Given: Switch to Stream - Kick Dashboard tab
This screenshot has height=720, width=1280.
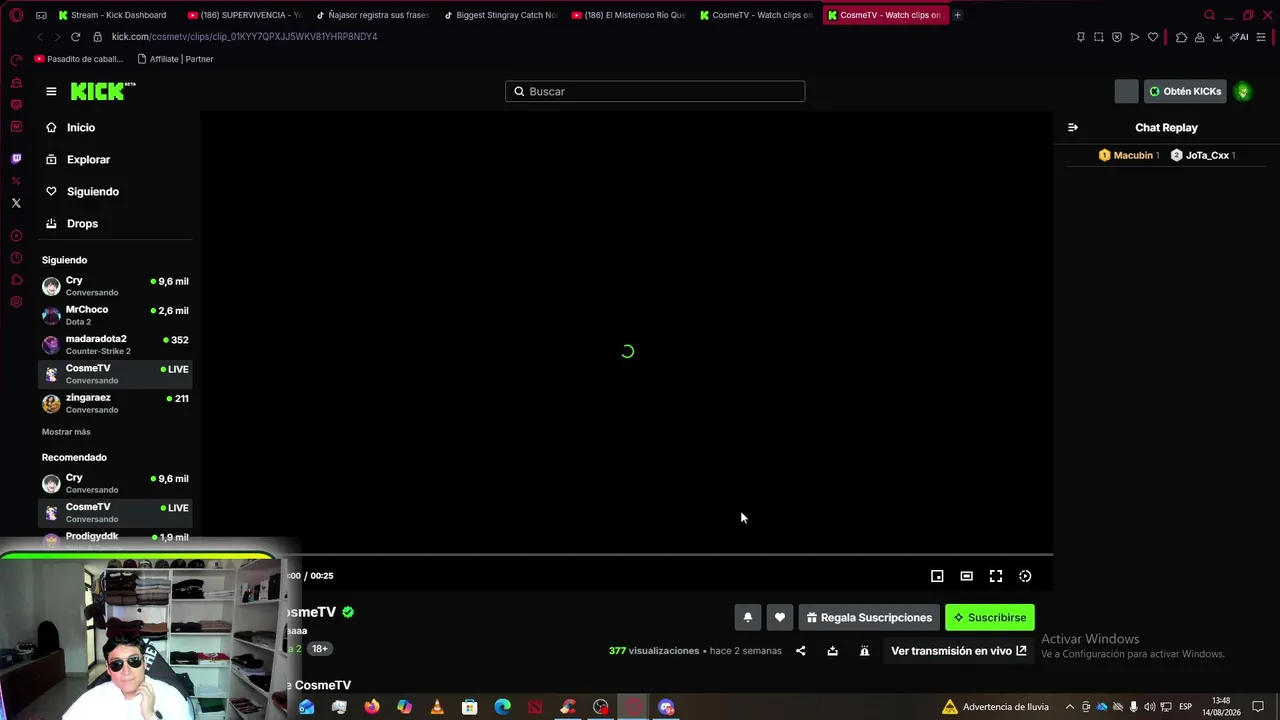Looking at the screenshot, I should tap(112, 15).
